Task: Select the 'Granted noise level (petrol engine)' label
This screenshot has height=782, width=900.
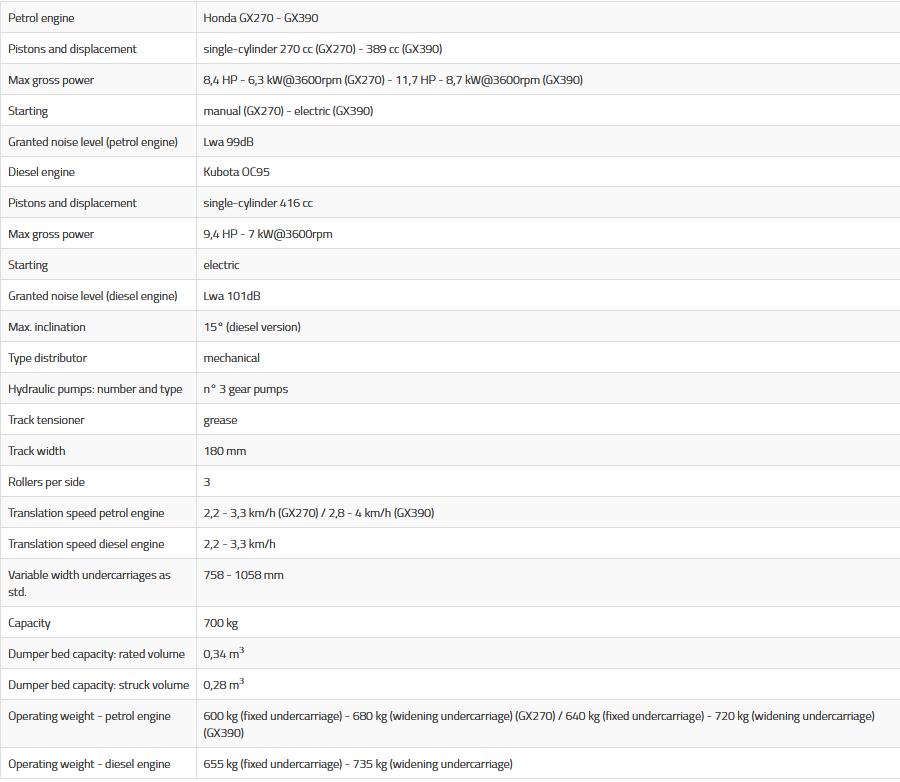Action: 93,142
